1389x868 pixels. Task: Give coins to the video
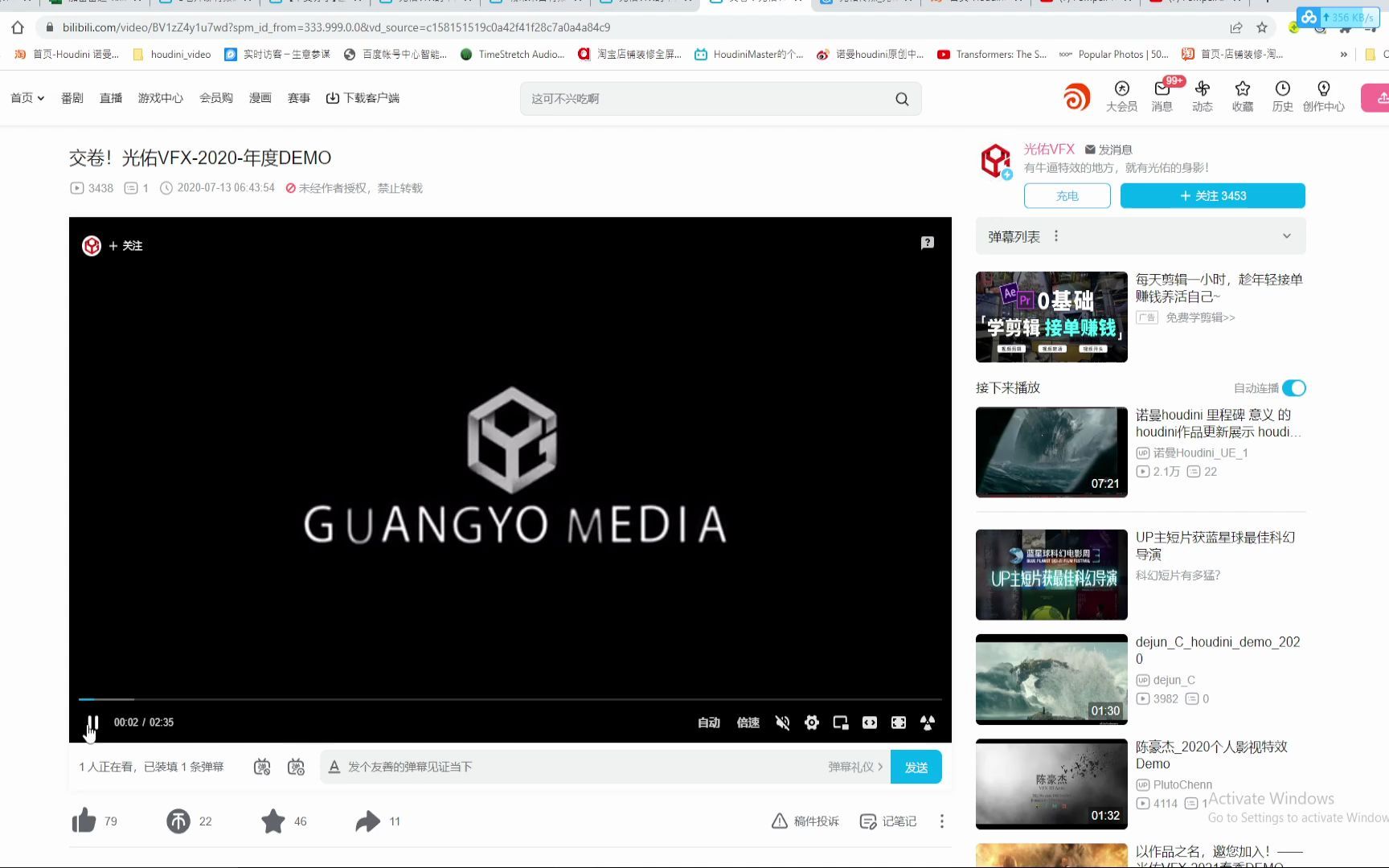pyautogui.click(x=178, y=821)
